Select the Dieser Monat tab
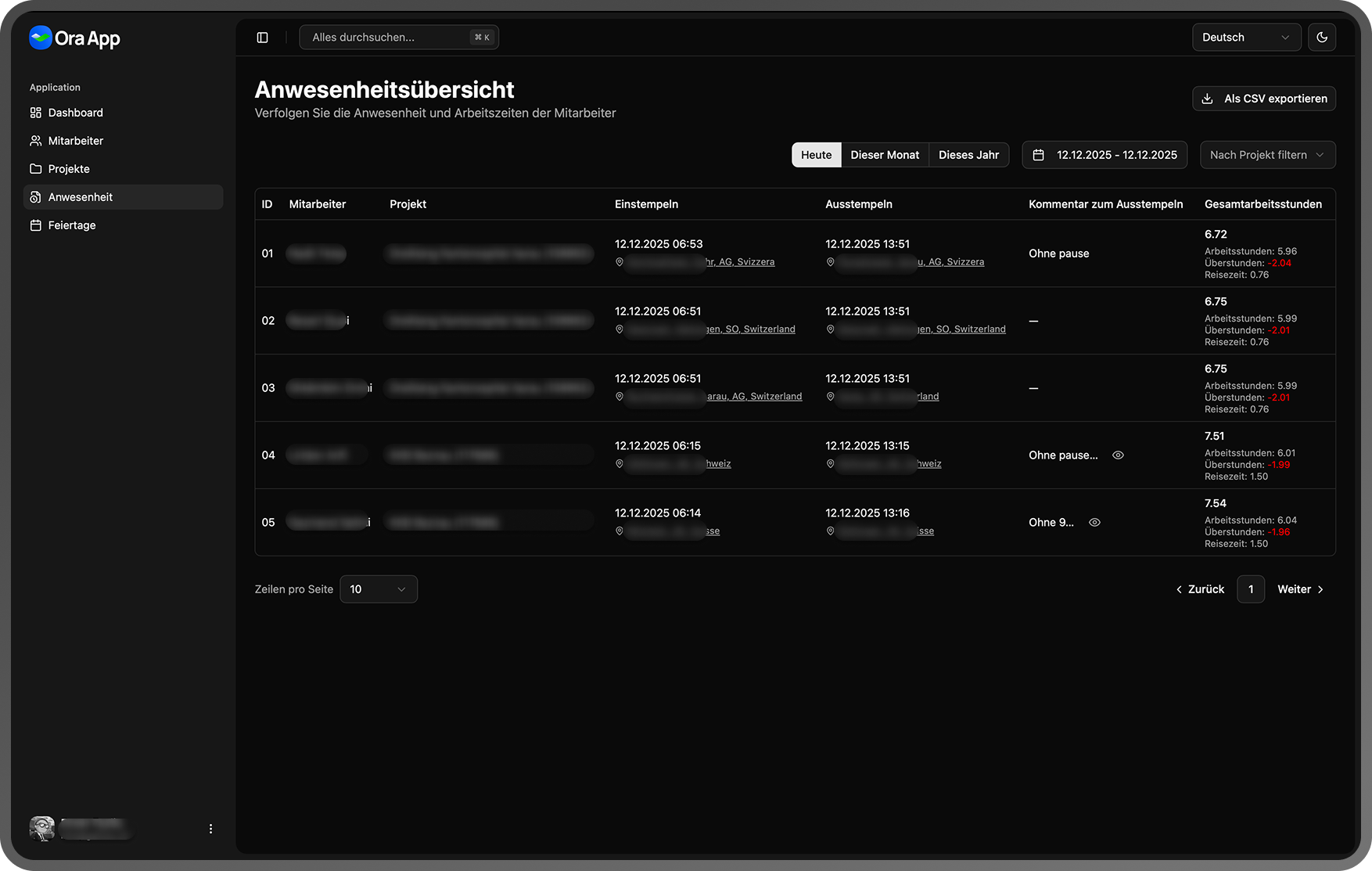 pyautogui.click(x=885, y=155)
